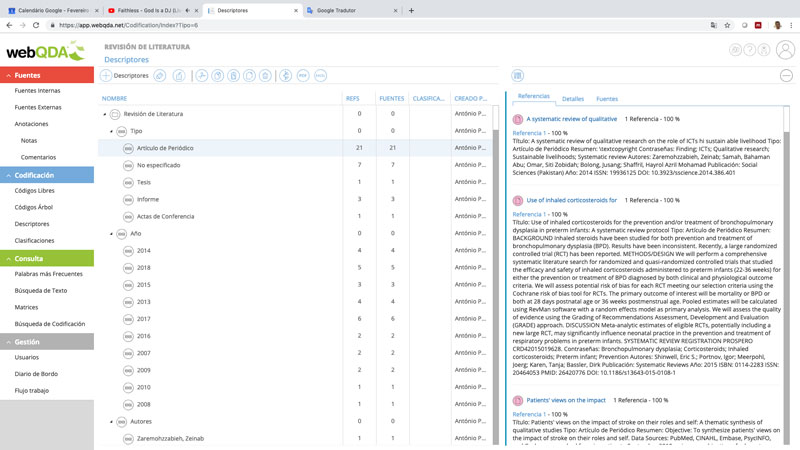Open Fuentes Internas in the sidebar

coord(37,90)
